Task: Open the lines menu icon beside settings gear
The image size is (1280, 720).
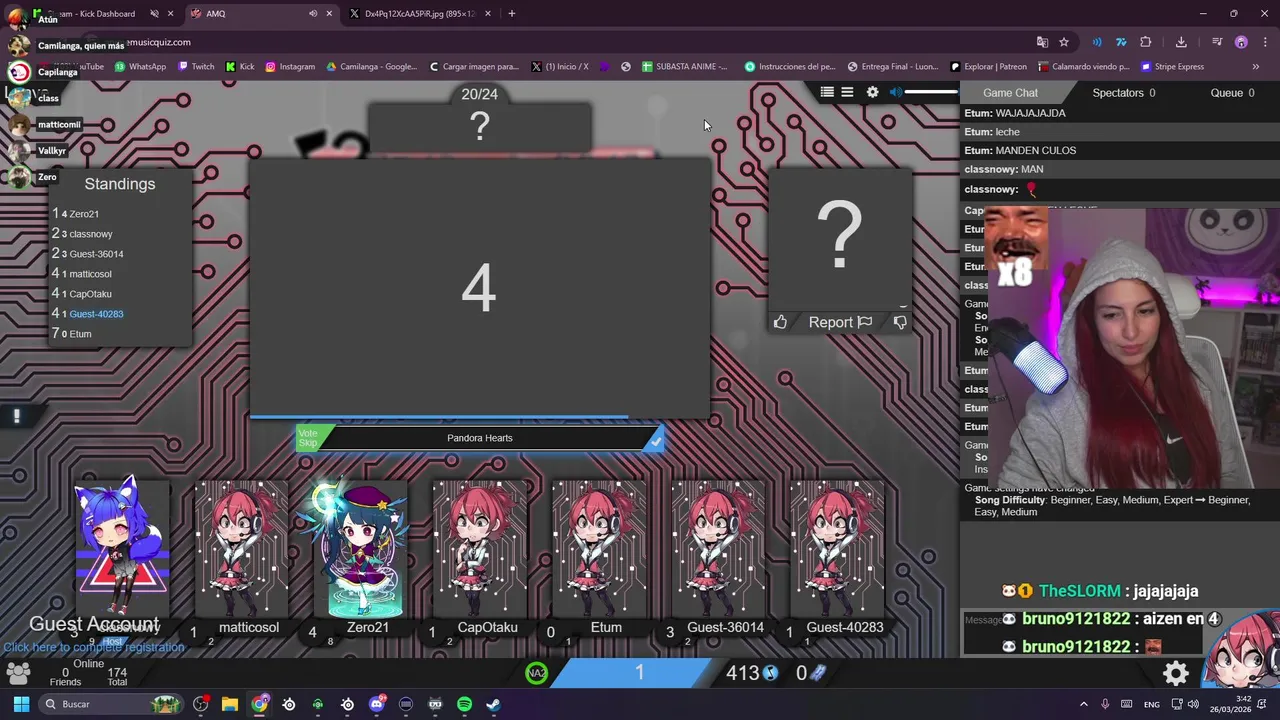Action: click(847, 92)
